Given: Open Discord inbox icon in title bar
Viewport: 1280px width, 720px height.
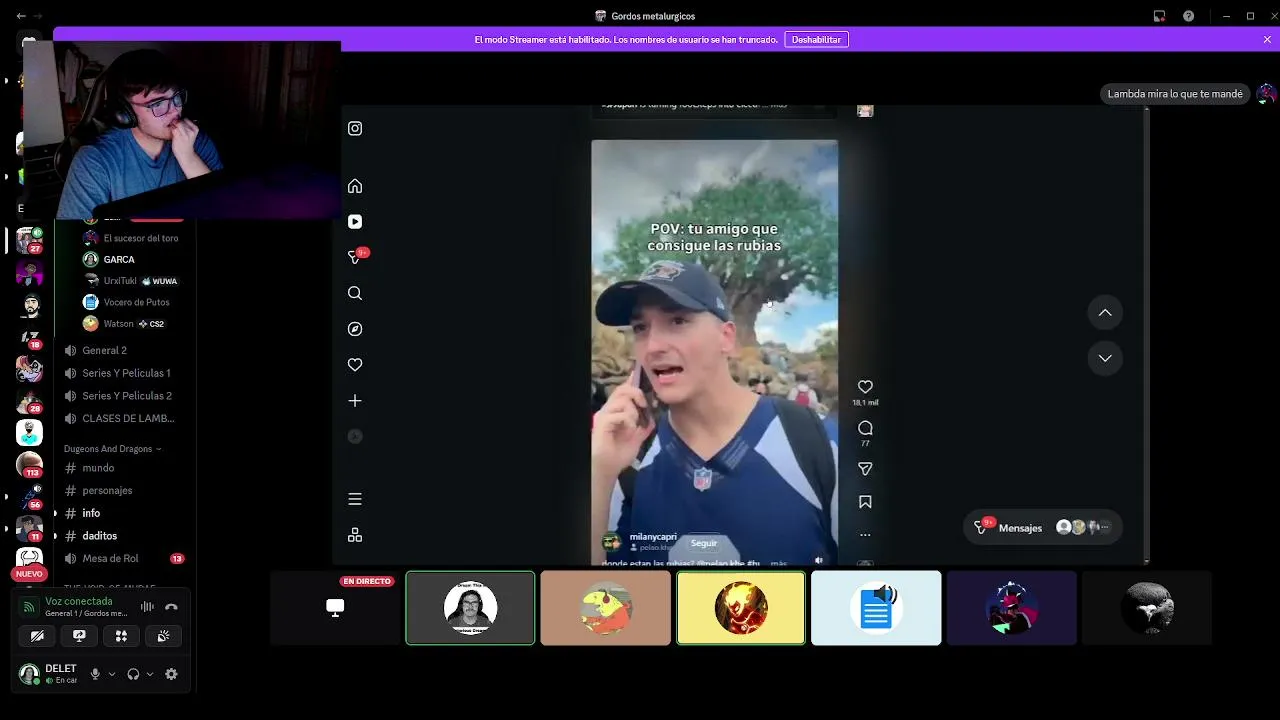Looking at the screenshot, I should point(1159,16).
